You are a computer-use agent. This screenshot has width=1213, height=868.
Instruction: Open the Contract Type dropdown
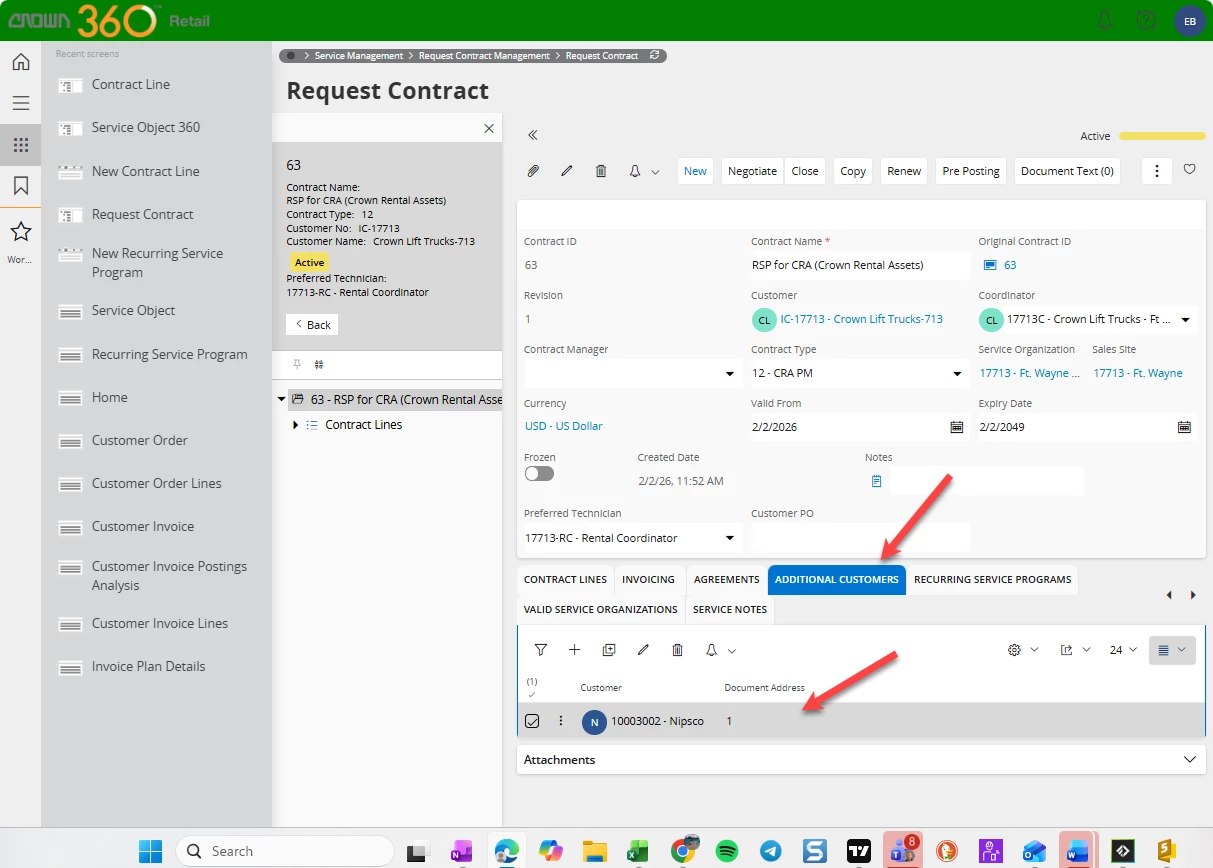point(957,374)
